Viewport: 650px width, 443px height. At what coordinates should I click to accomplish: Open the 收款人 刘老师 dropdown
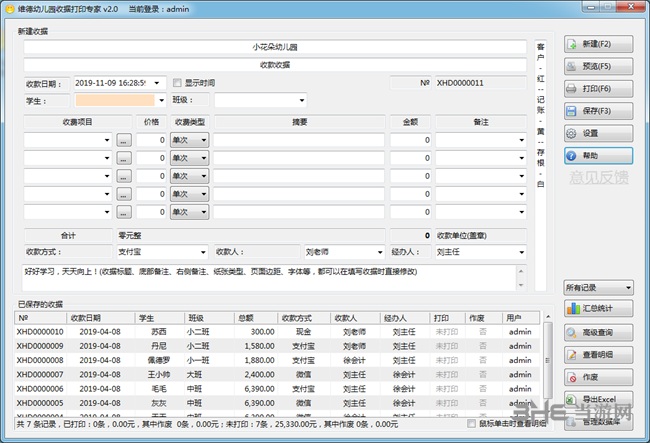click(x=380, y=252)
